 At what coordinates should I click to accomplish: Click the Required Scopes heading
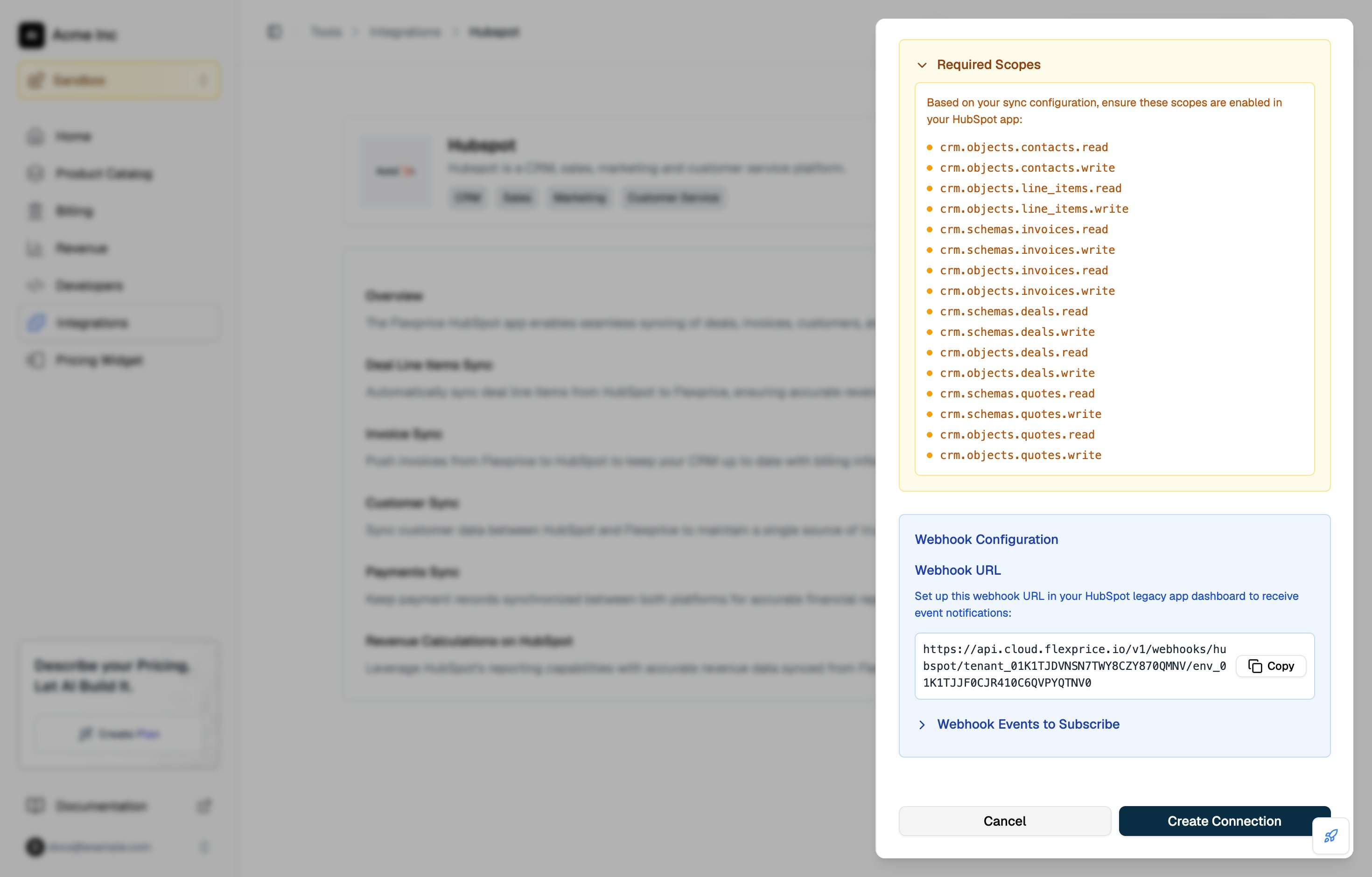(988, 65)
